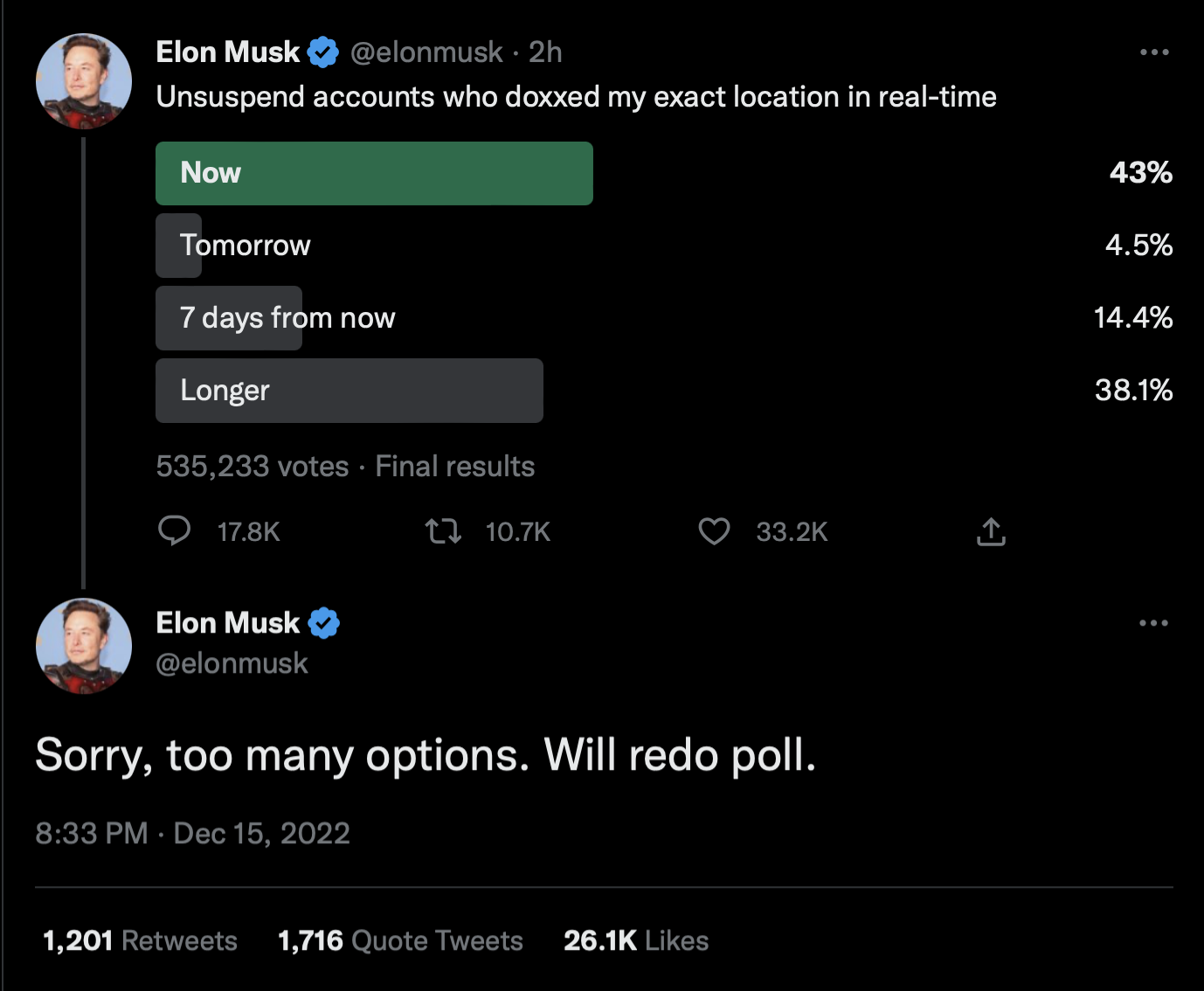1204x991 pixels.
Task: Open top tweet profile avatar
Action: tap(84, 81)
